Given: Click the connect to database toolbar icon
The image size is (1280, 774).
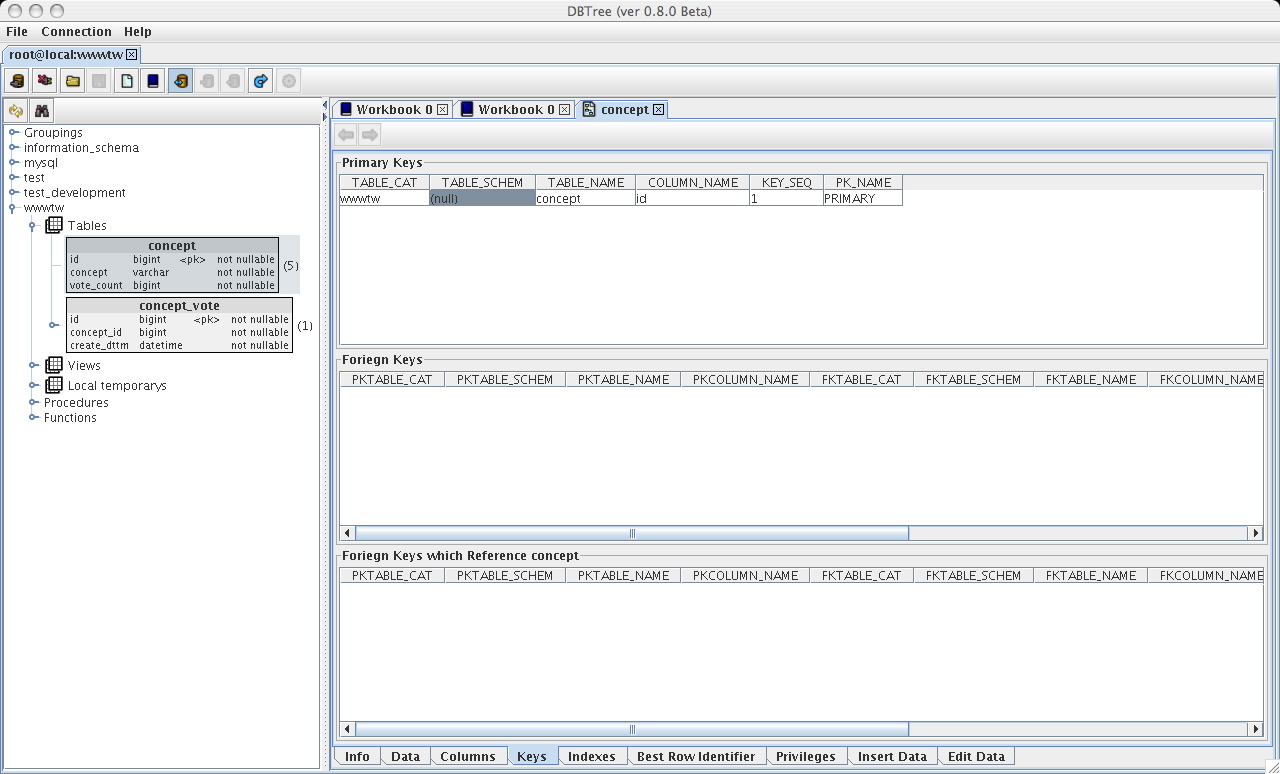Looking at the screenshot, I should click(17, 81).
